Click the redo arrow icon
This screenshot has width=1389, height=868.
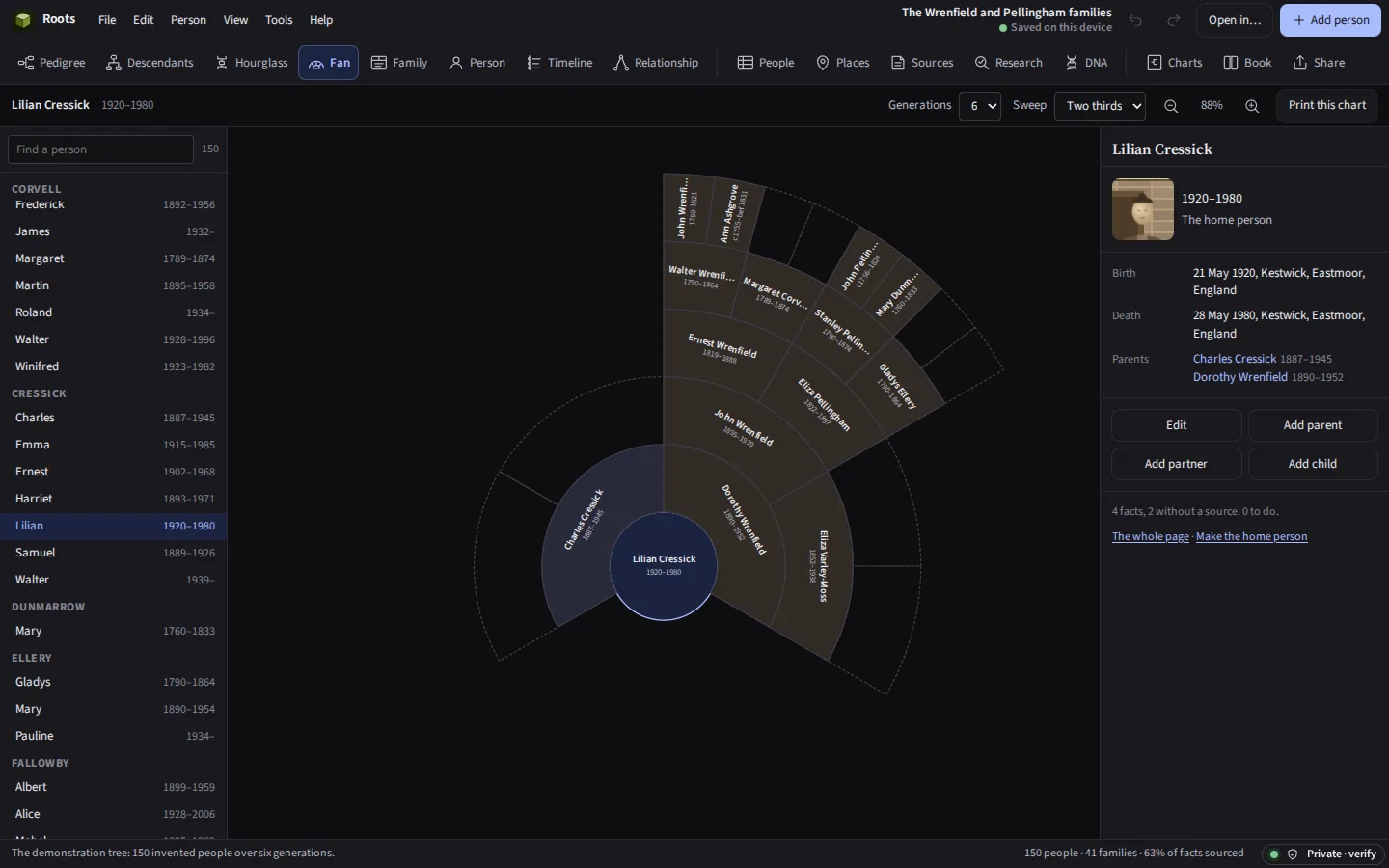coord(1174,20)
